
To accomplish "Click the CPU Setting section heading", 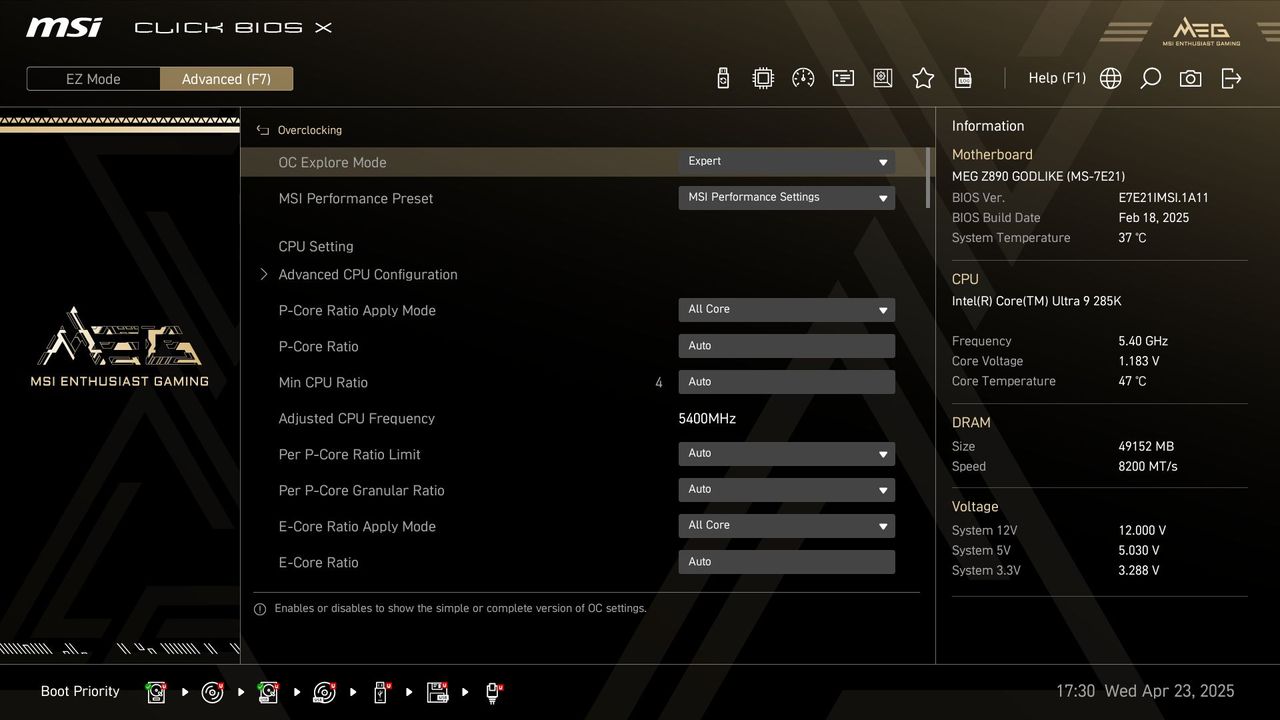I will pos(316,246).
